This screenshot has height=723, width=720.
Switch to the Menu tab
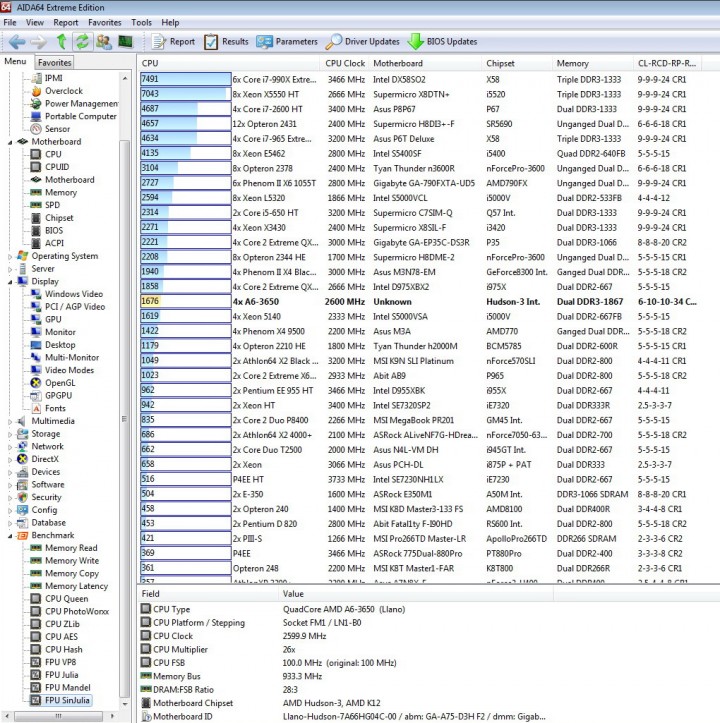[x=15, y=61]
